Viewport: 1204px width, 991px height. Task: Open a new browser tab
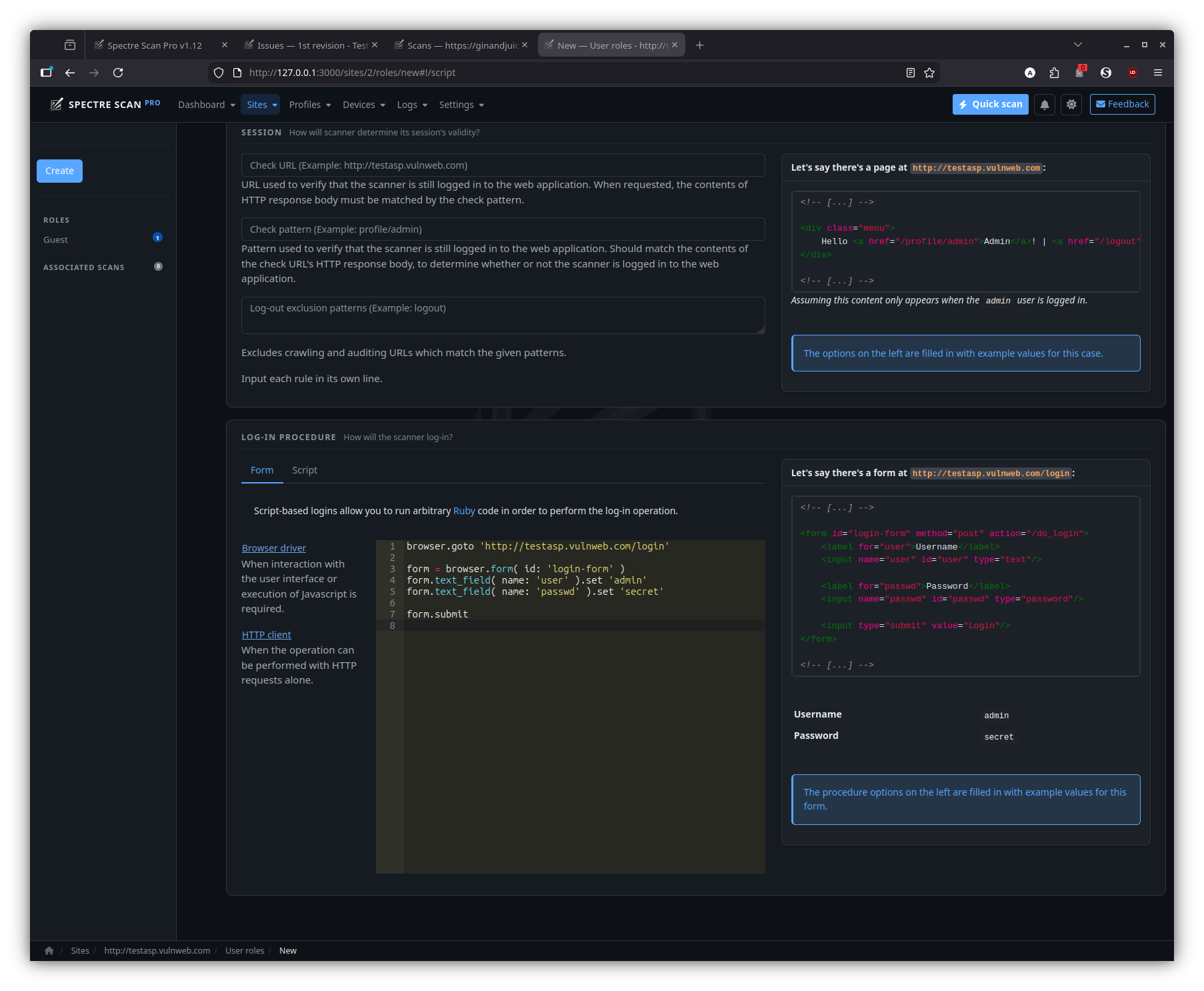(x=699, y=45)
